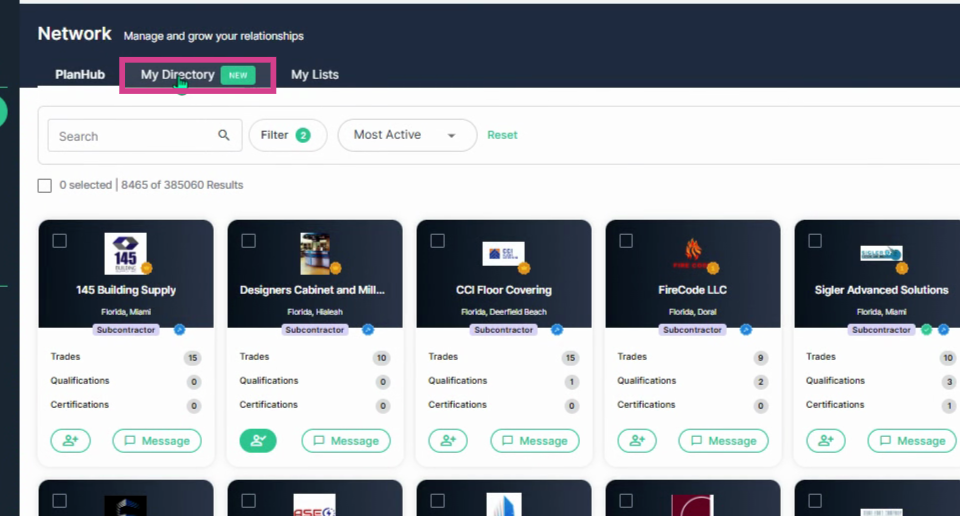Check the Designers Cabinet card checkbox
Image resolution: width=960 pixels, height=516 pixels.
[249, 241]
